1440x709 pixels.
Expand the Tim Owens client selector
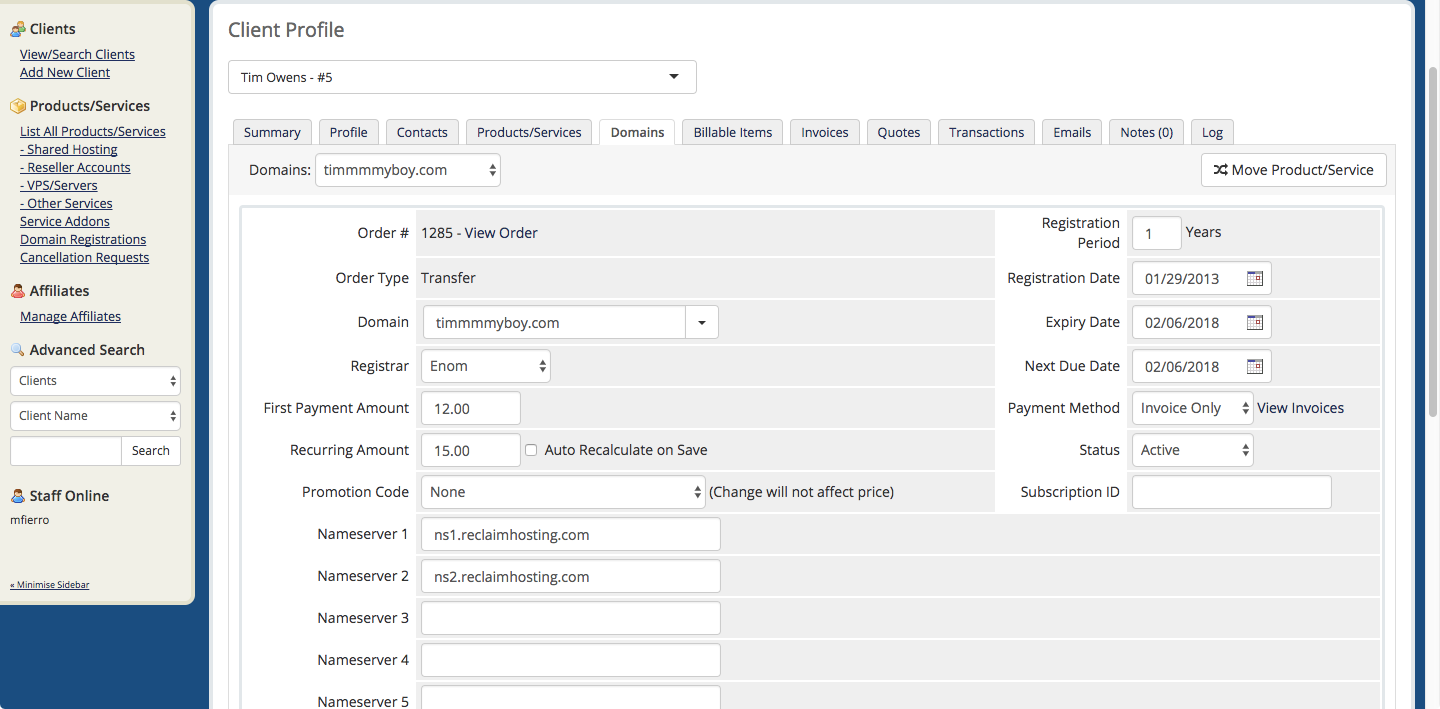[462, 77]
